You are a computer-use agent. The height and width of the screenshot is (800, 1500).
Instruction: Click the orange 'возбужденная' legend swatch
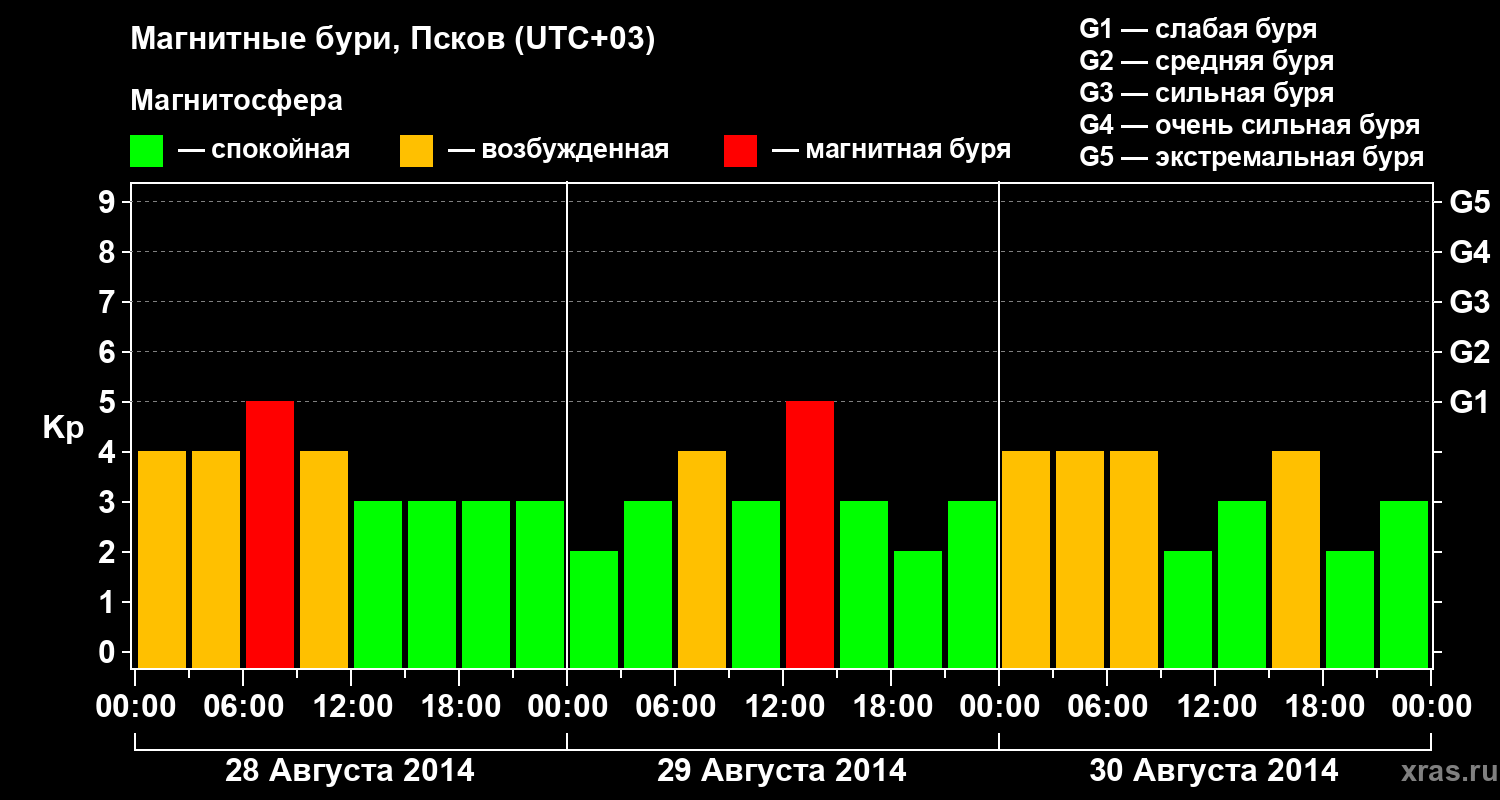(x=416, y=151)
